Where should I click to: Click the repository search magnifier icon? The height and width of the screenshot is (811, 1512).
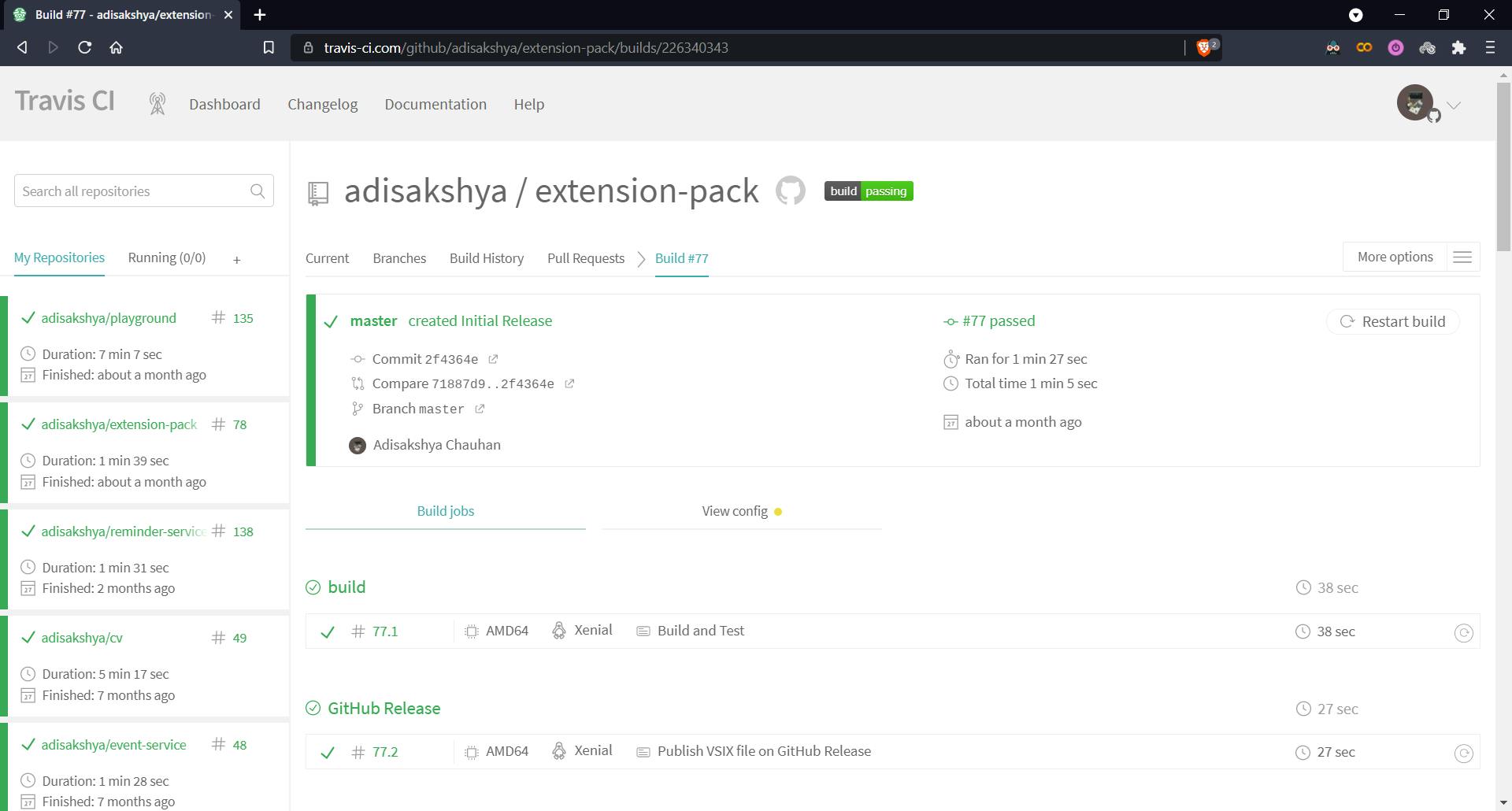(x=258, y=191)
